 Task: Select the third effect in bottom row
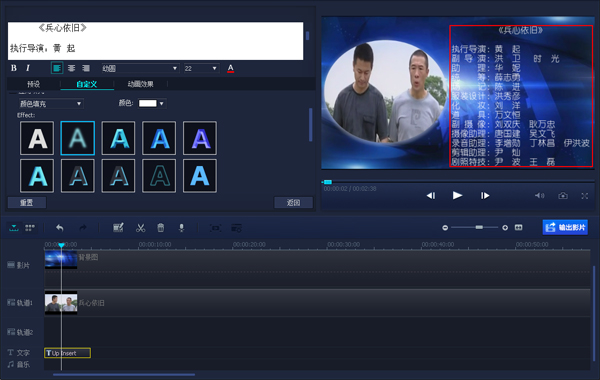tap(118, 176)
